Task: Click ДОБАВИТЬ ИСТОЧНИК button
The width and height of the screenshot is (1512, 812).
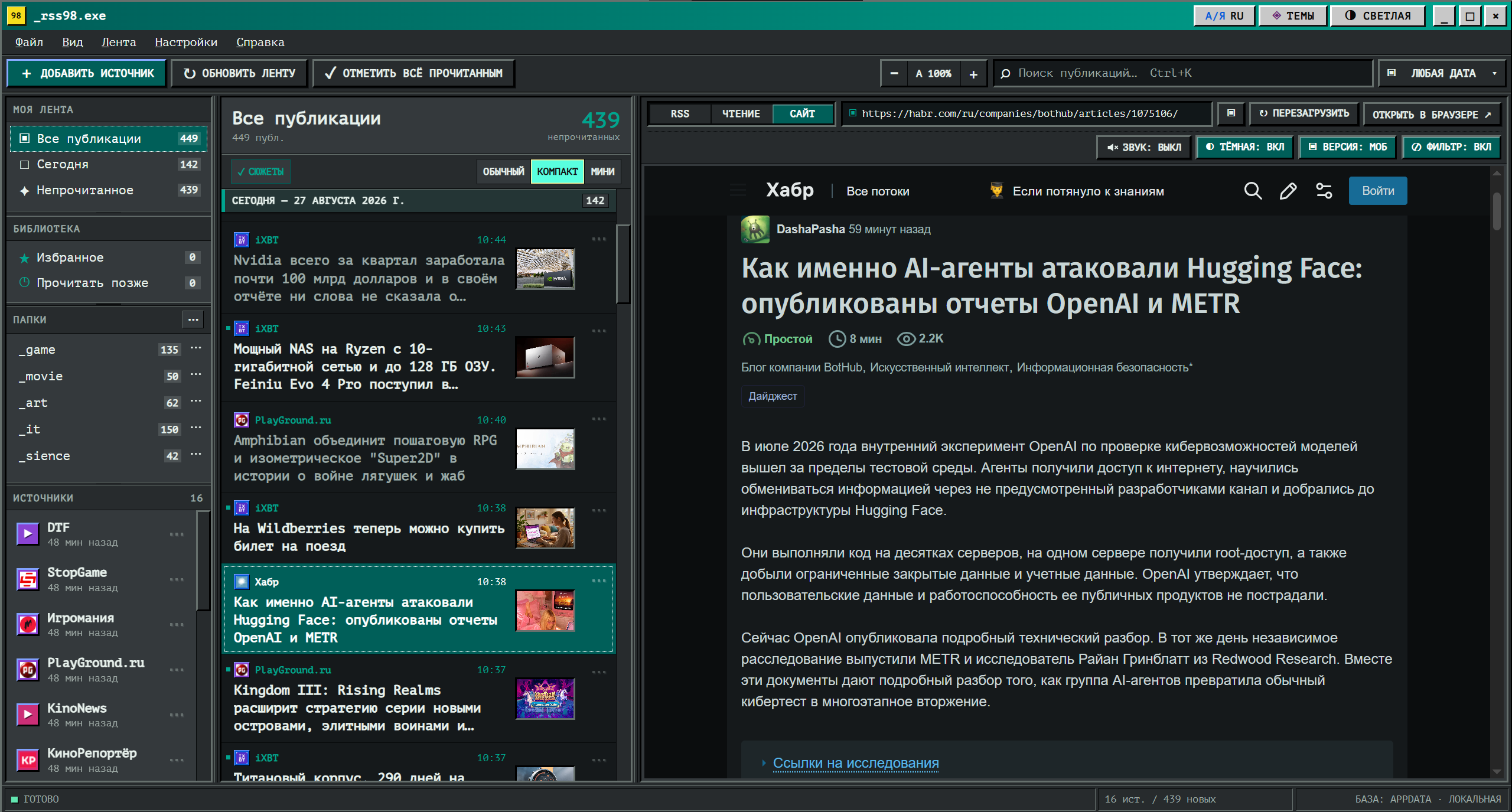Action: (87, 73)
